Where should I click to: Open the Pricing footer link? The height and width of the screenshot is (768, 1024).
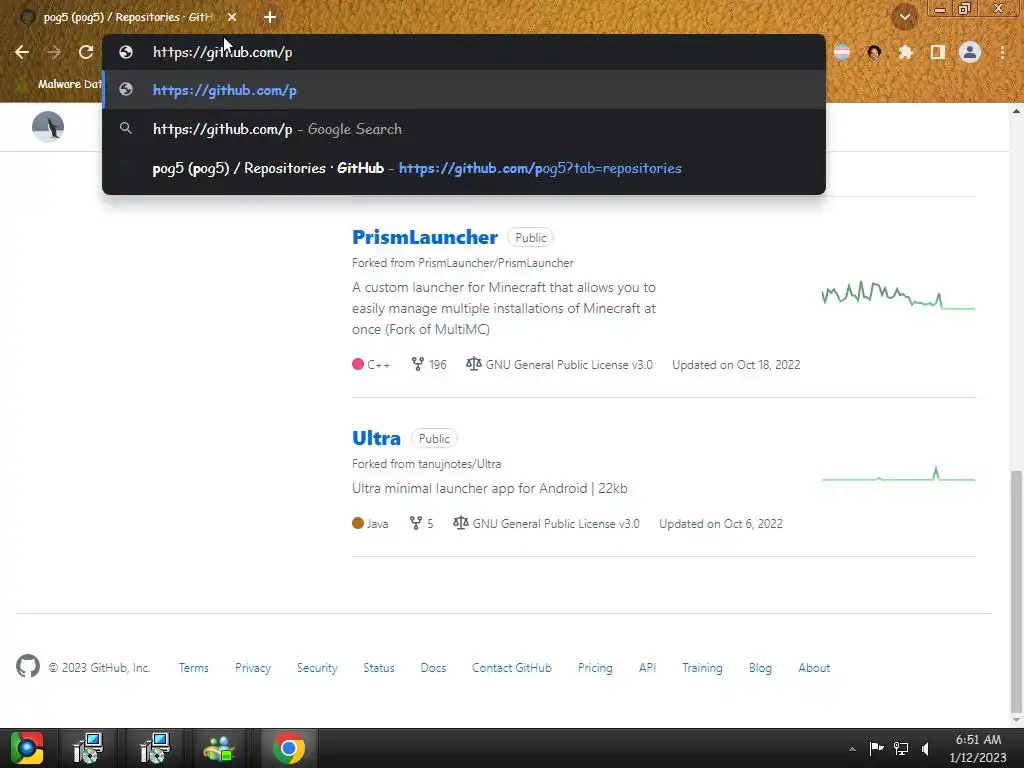pos(595,668)
